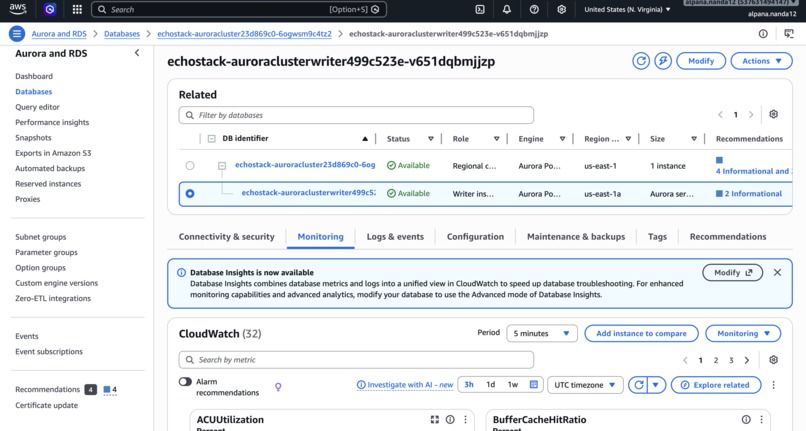Image resolution: width=806 pixels, height=431 pixels.
Task: Switch to Configuration tab
Action: pyautogui.click(x=475, y=237)
